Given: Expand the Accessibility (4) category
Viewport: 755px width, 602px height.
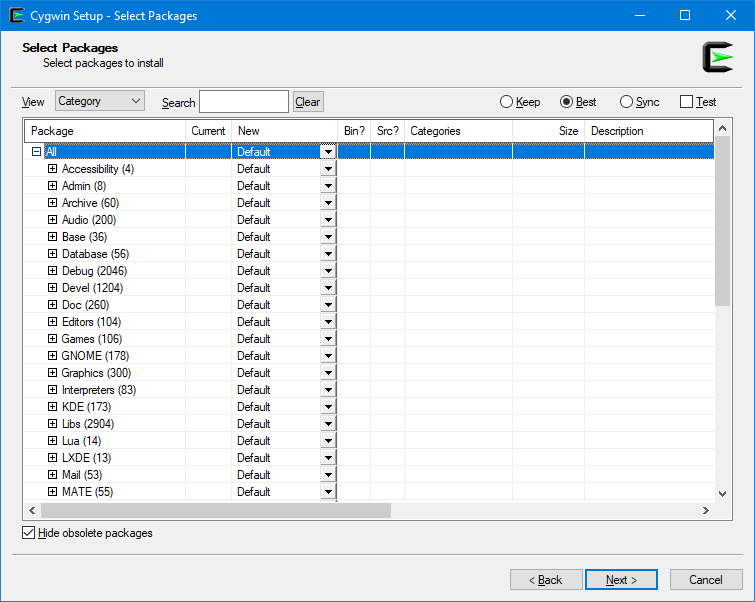Looking at the screenshot, I should 53,169.
